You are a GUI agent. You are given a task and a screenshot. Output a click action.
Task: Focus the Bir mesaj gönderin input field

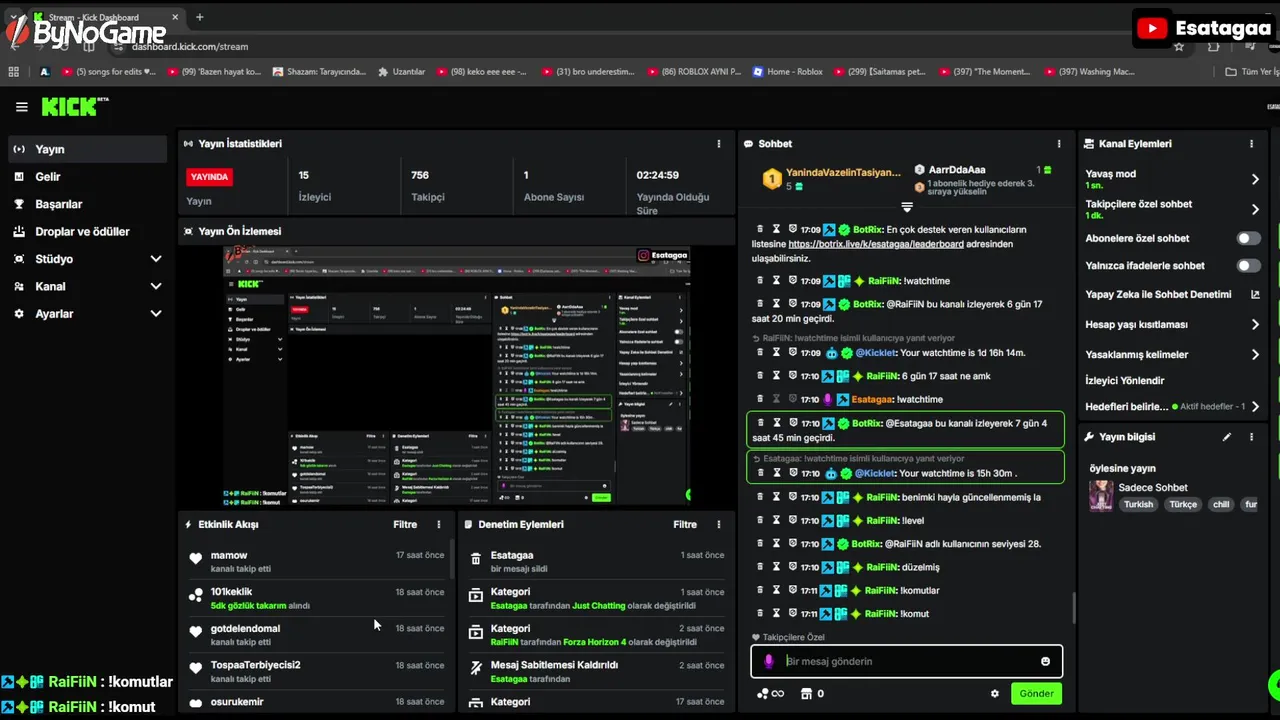(906, 661)
